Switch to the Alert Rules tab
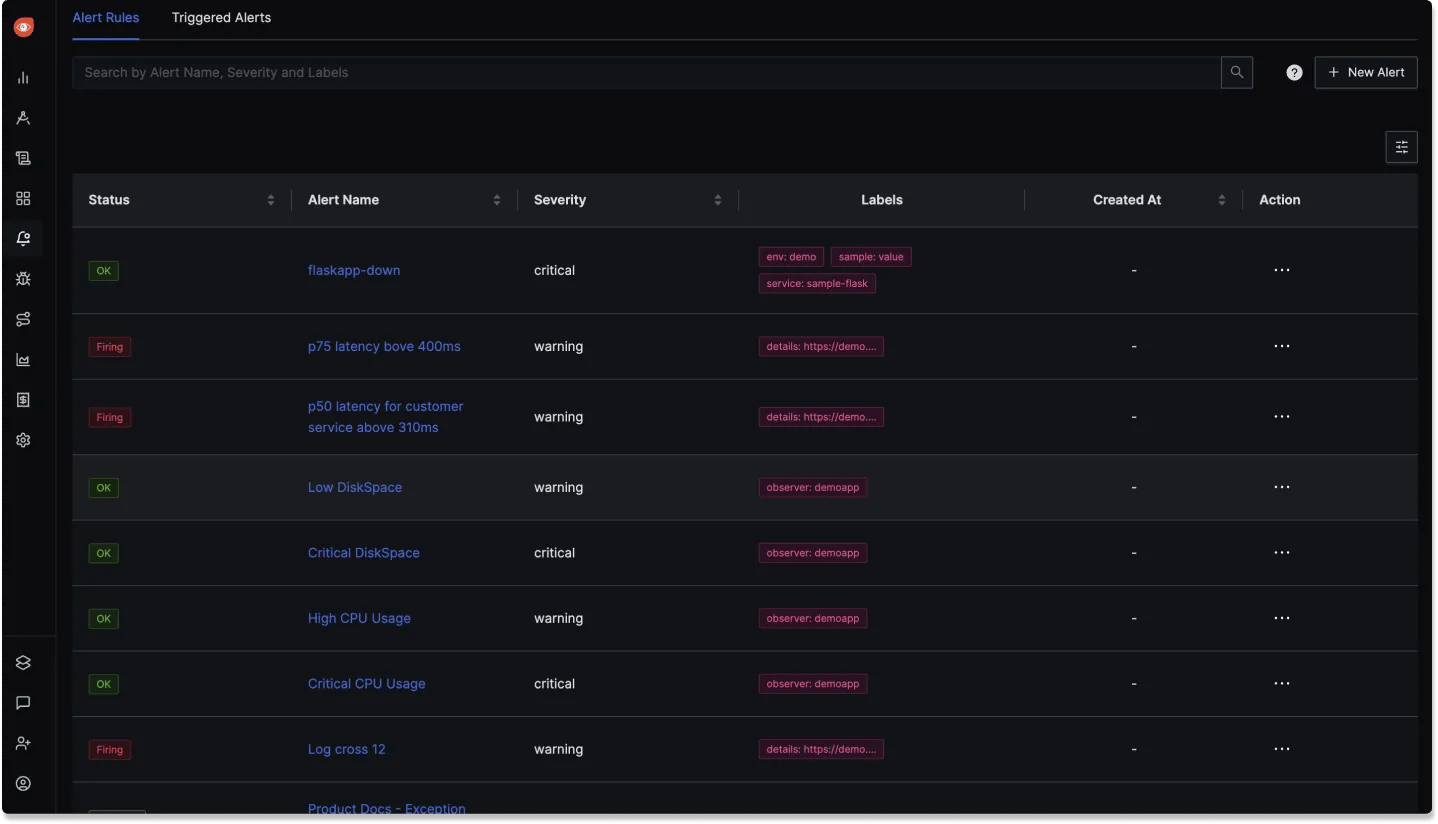1438x824 pixels. [105, 17]
